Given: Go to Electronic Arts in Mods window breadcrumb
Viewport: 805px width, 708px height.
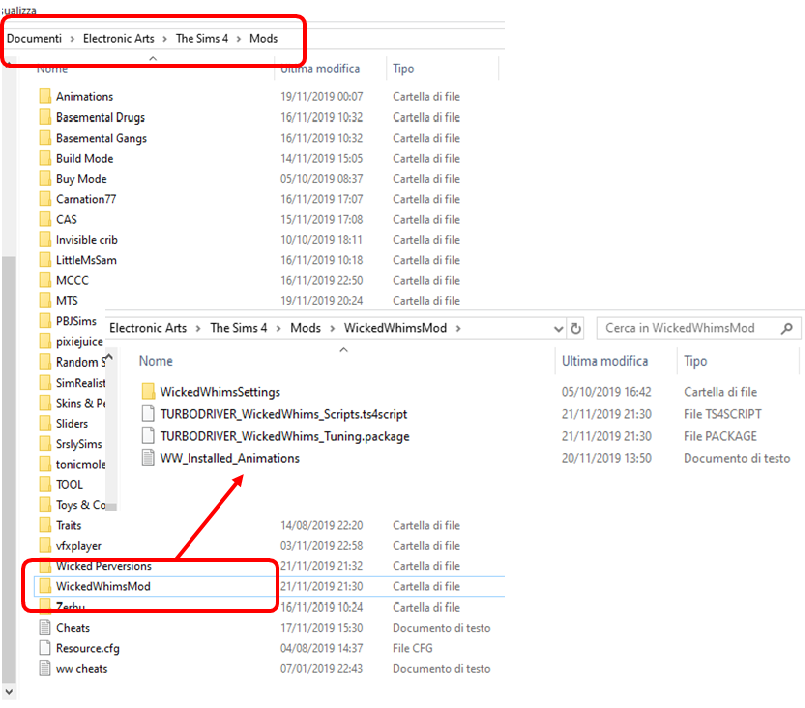Looking at the screenshot, I should coord(119,39).
